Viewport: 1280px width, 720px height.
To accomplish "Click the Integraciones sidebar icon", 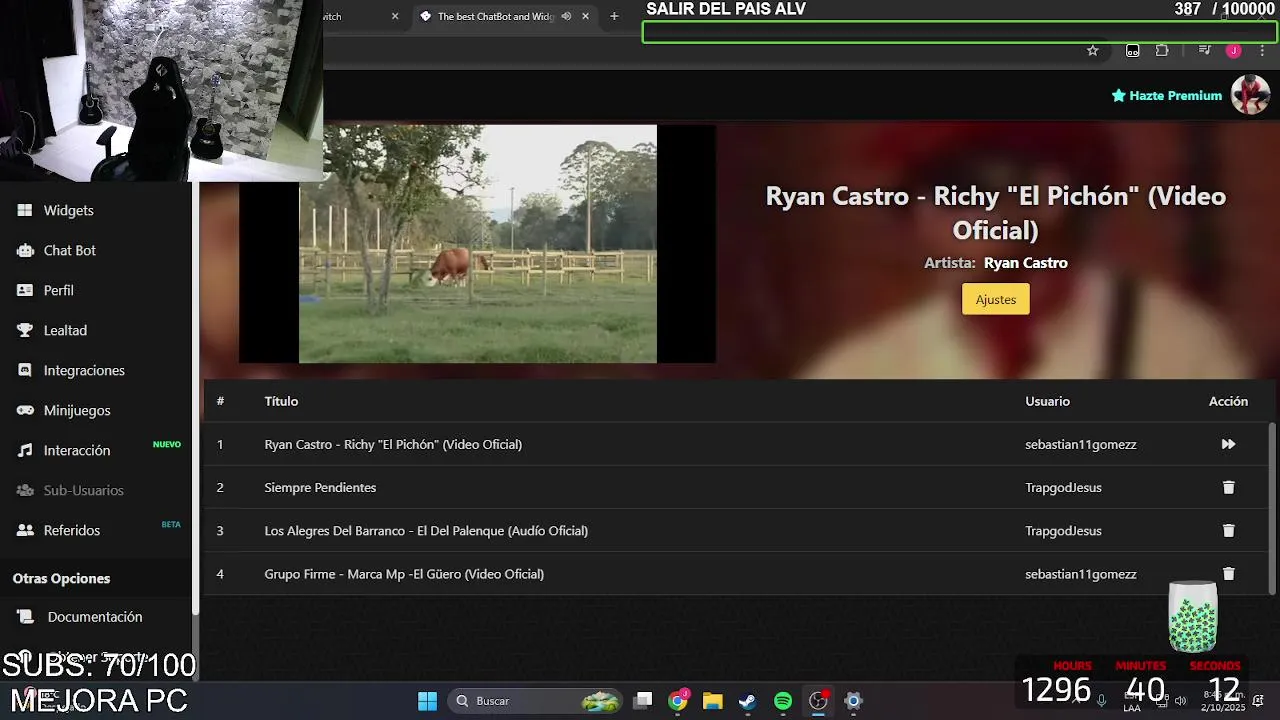I will [x=25, y=370].
